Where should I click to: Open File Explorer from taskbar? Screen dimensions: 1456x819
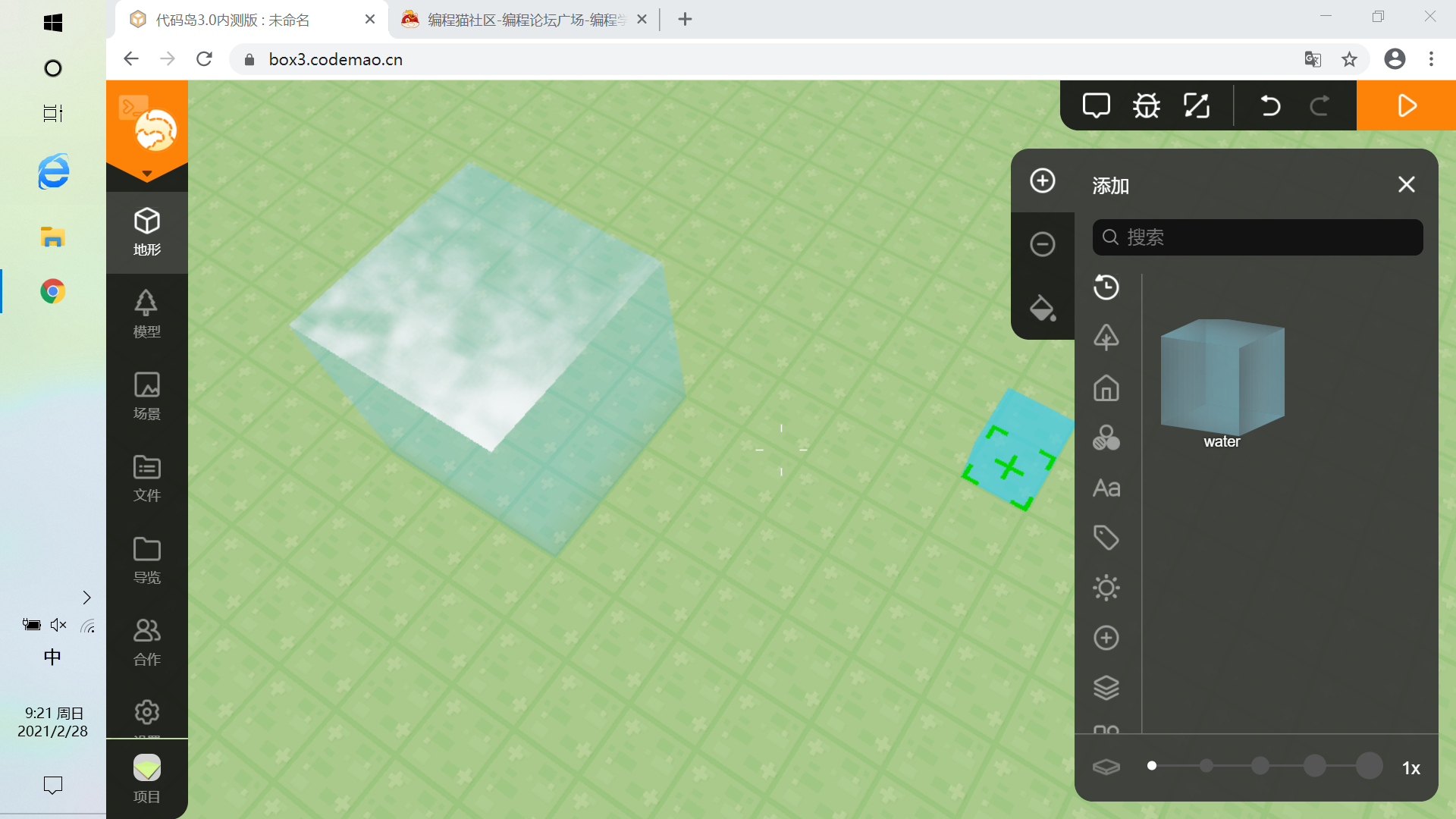53,237
